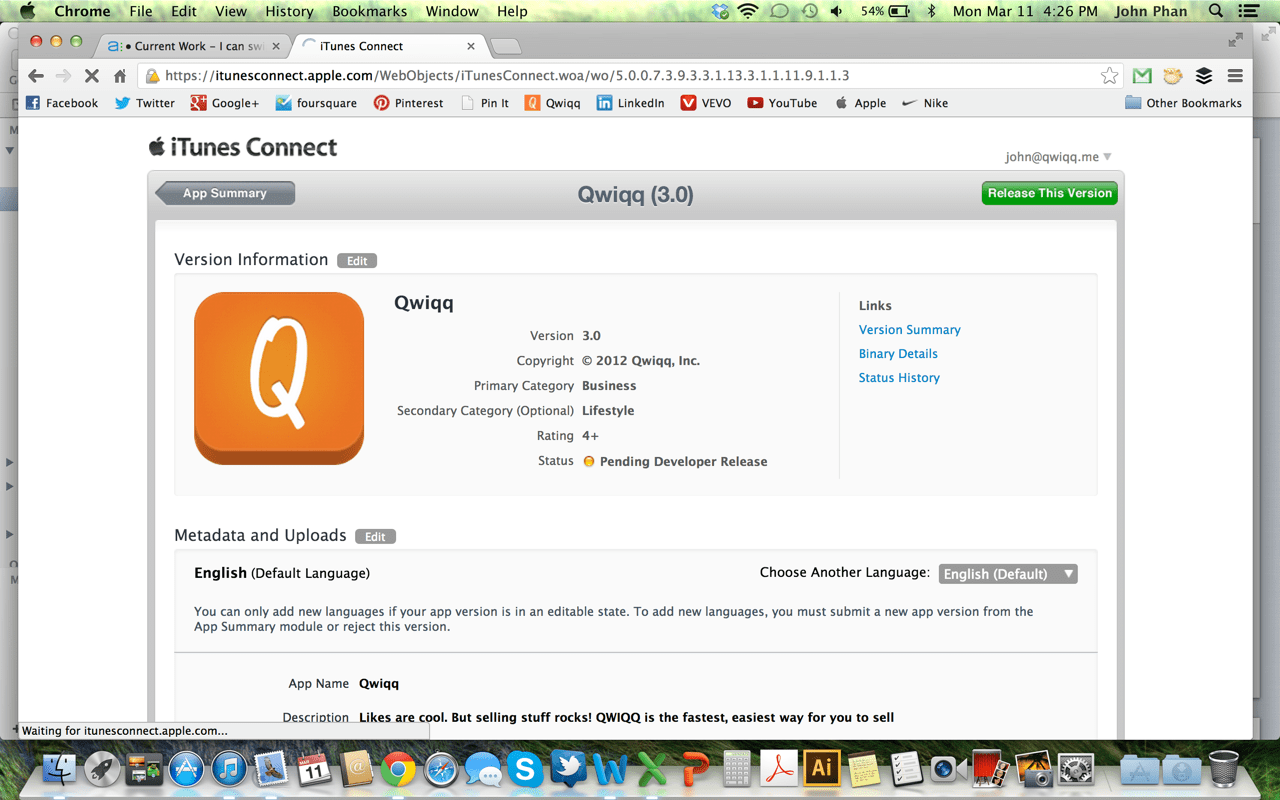Click the Qwiqq orange app icon
This screenshot has width=1280, height=800.
coord(279,378)
